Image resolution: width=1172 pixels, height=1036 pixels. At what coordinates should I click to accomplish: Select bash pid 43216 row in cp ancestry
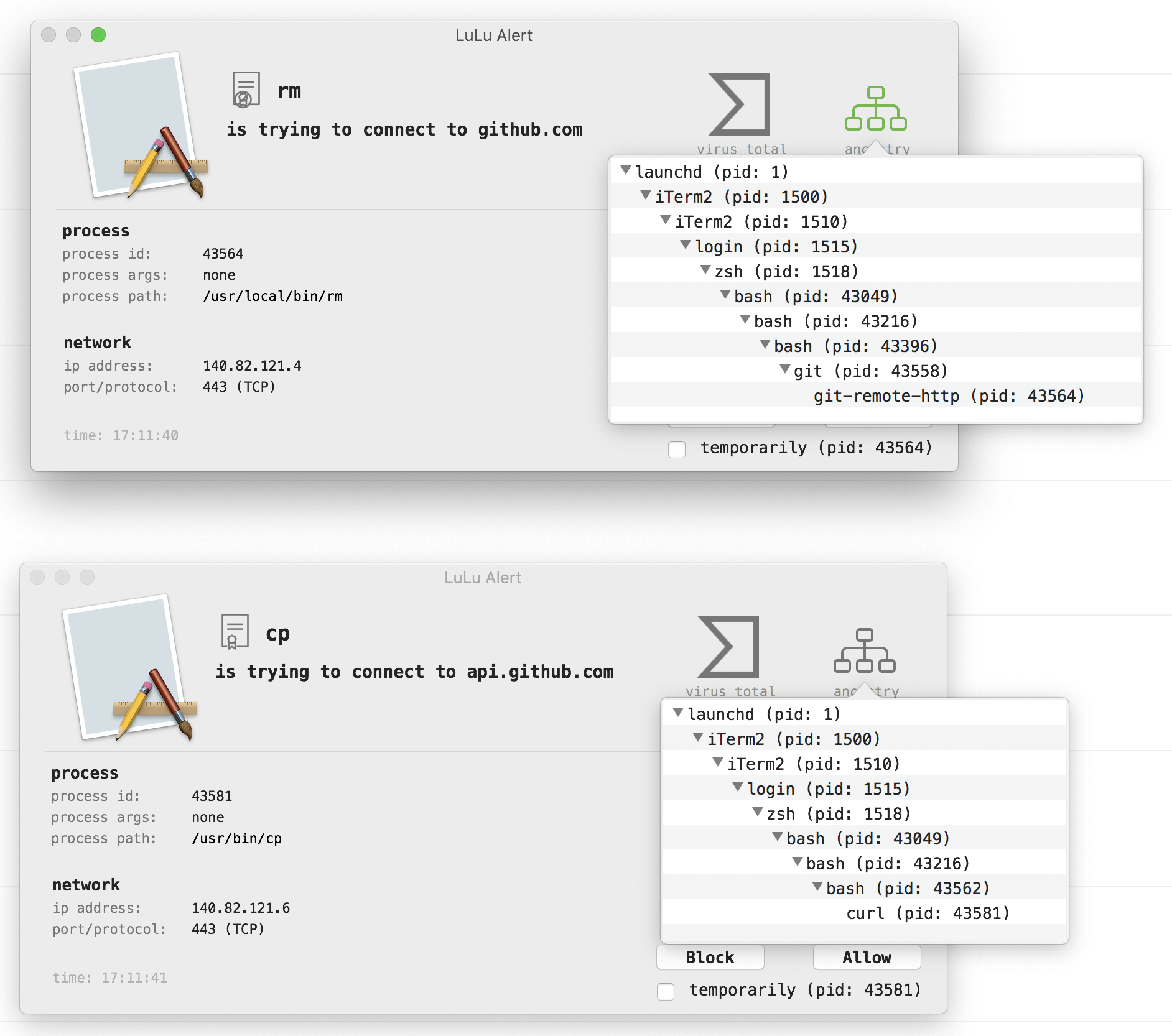[865, 863]
